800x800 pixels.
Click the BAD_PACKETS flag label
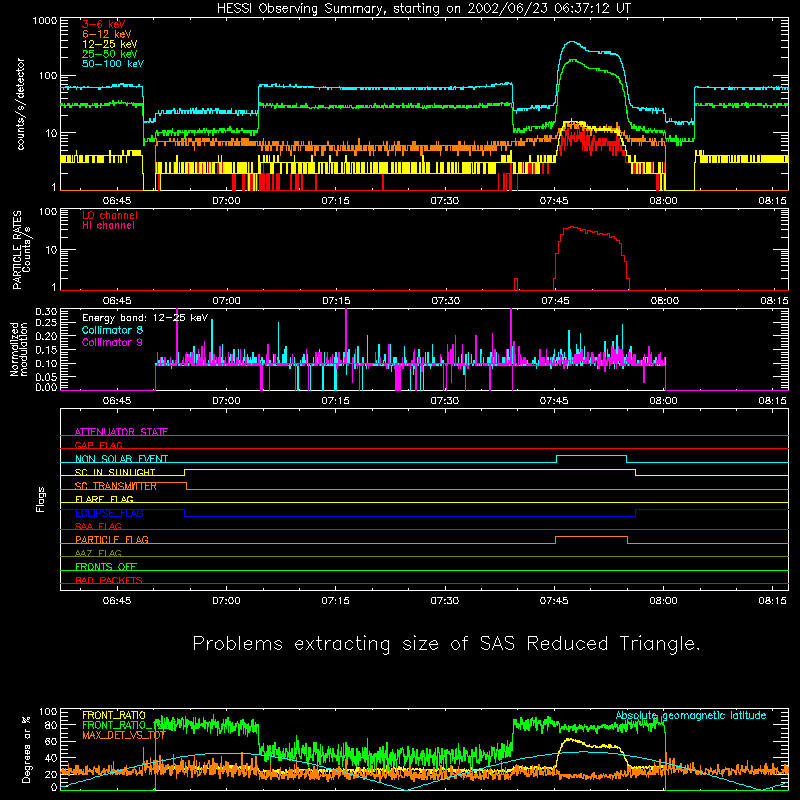coord(109,580)
